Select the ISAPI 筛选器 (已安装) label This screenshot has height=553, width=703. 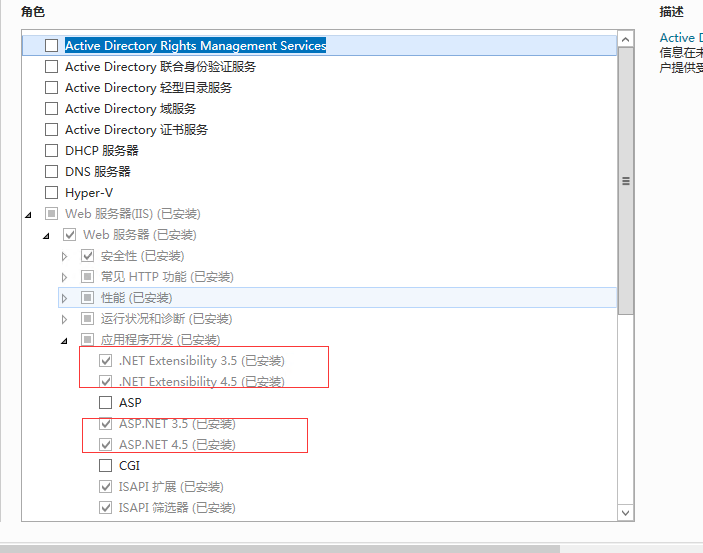[177, 508]
